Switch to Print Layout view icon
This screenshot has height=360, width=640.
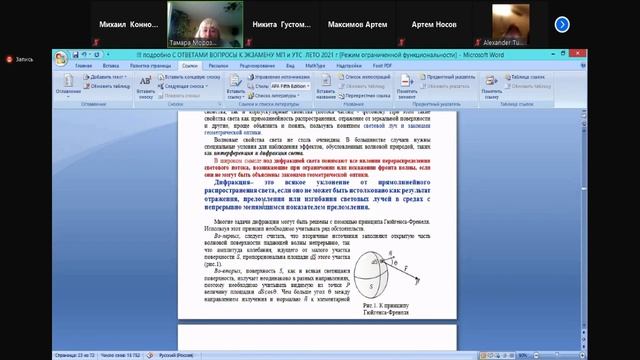coord(483,356)
